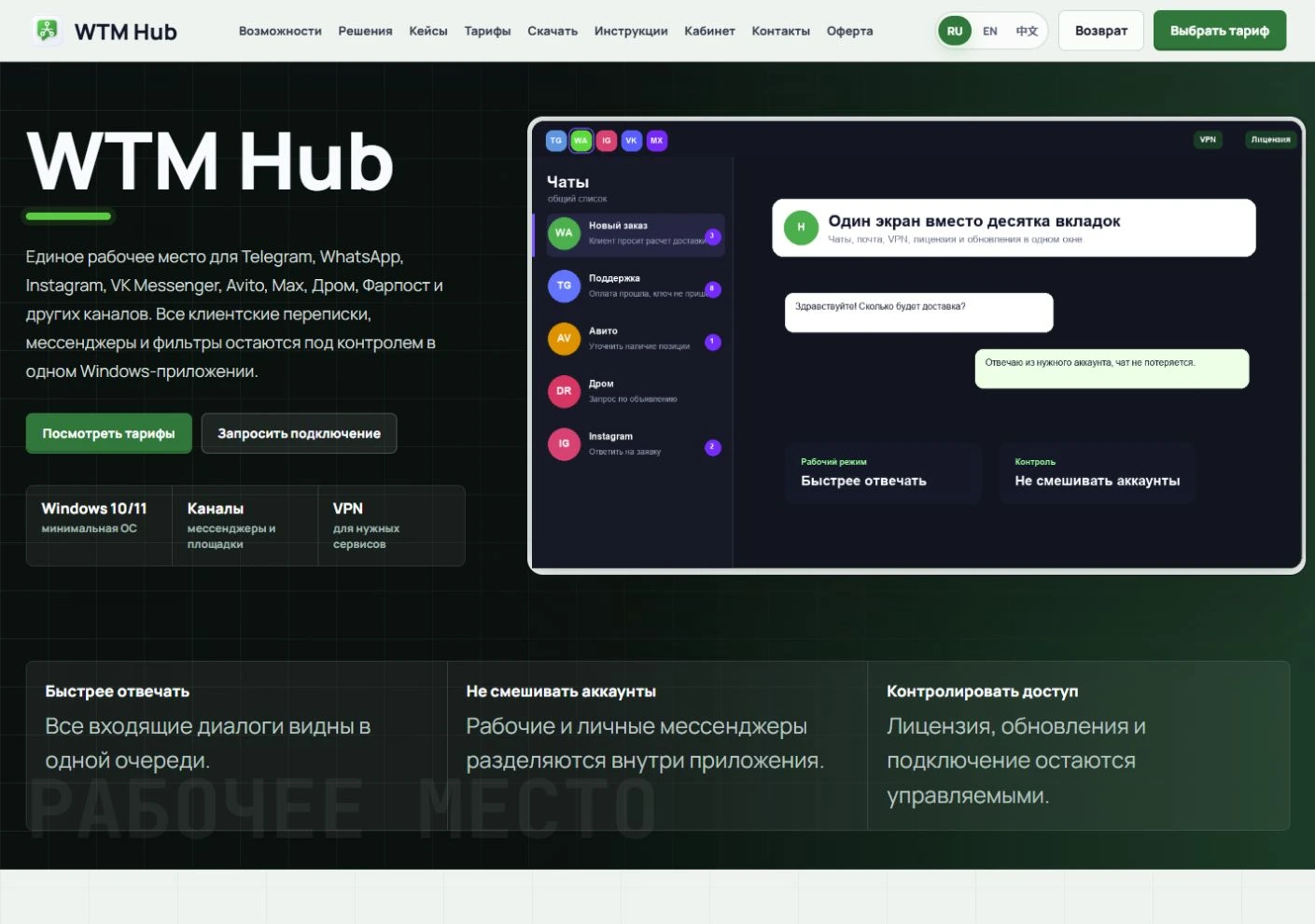Click the Возврат button

(1101, 31)
